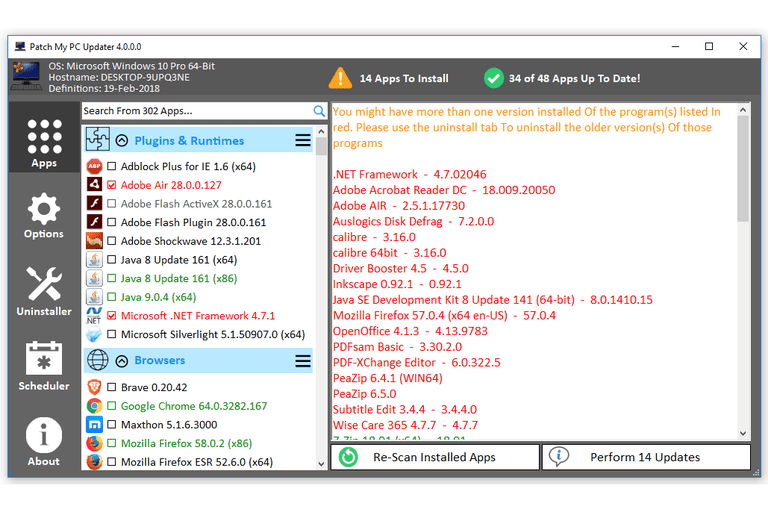Select Java 9.0.4 (x64) list entry
The width and height of the screenshot is (768, 512).
(x=158, y=297)
